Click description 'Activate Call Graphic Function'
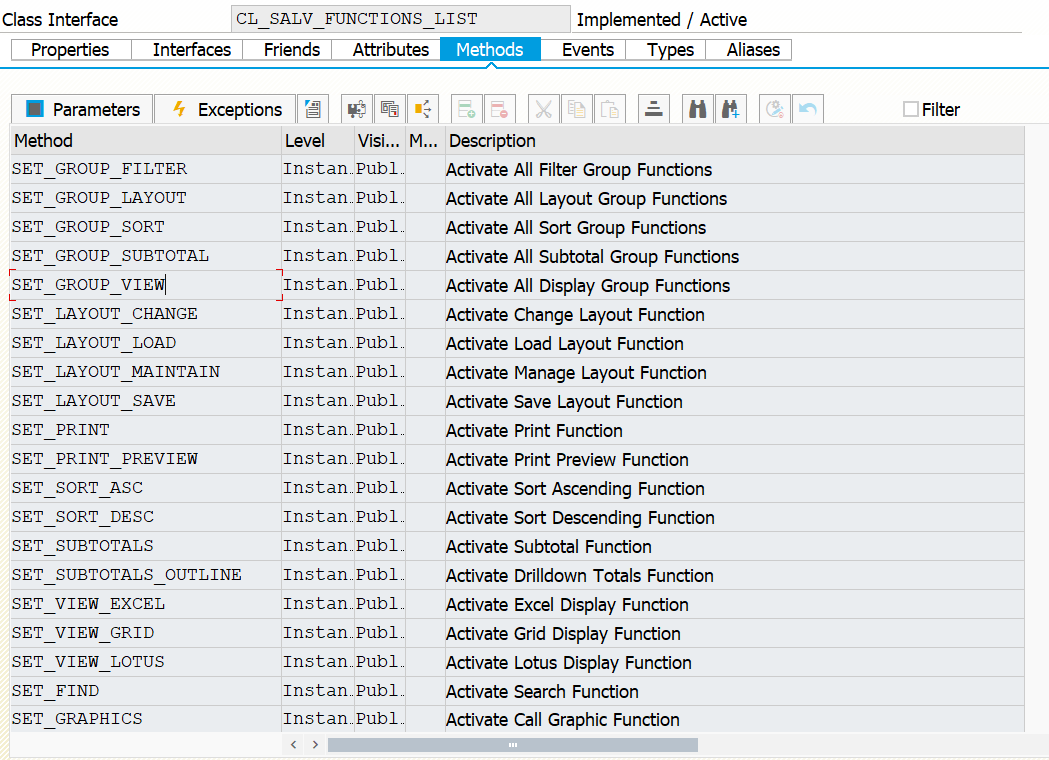The height and width of the screenshot is (760, 1049). (x=563, y=720)
